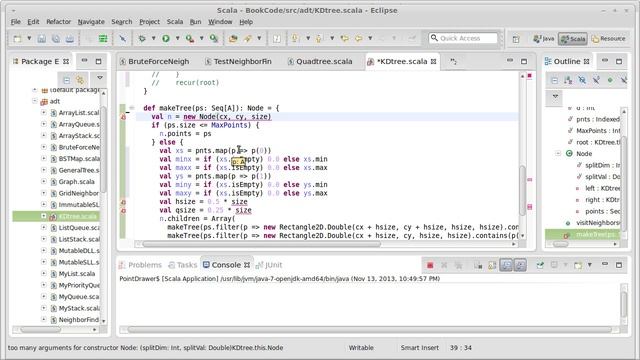Toggle Sort in the Outline view
The height and width of the screenshot is (360, 640).
pos(568,80)
